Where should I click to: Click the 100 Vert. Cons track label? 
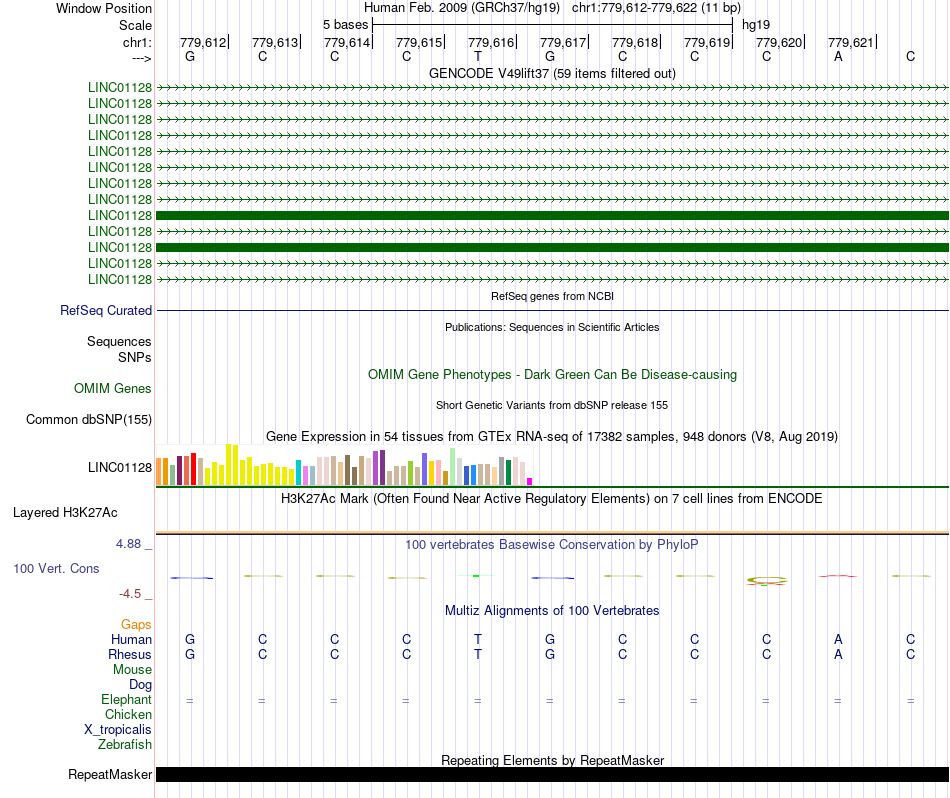[56, 568]
